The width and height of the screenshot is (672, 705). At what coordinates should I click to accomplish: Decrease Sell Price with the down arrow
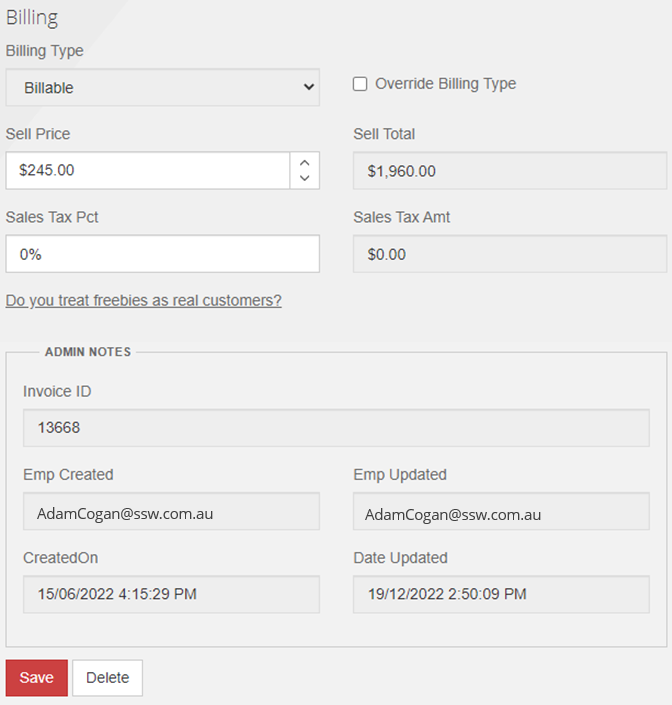305,179
